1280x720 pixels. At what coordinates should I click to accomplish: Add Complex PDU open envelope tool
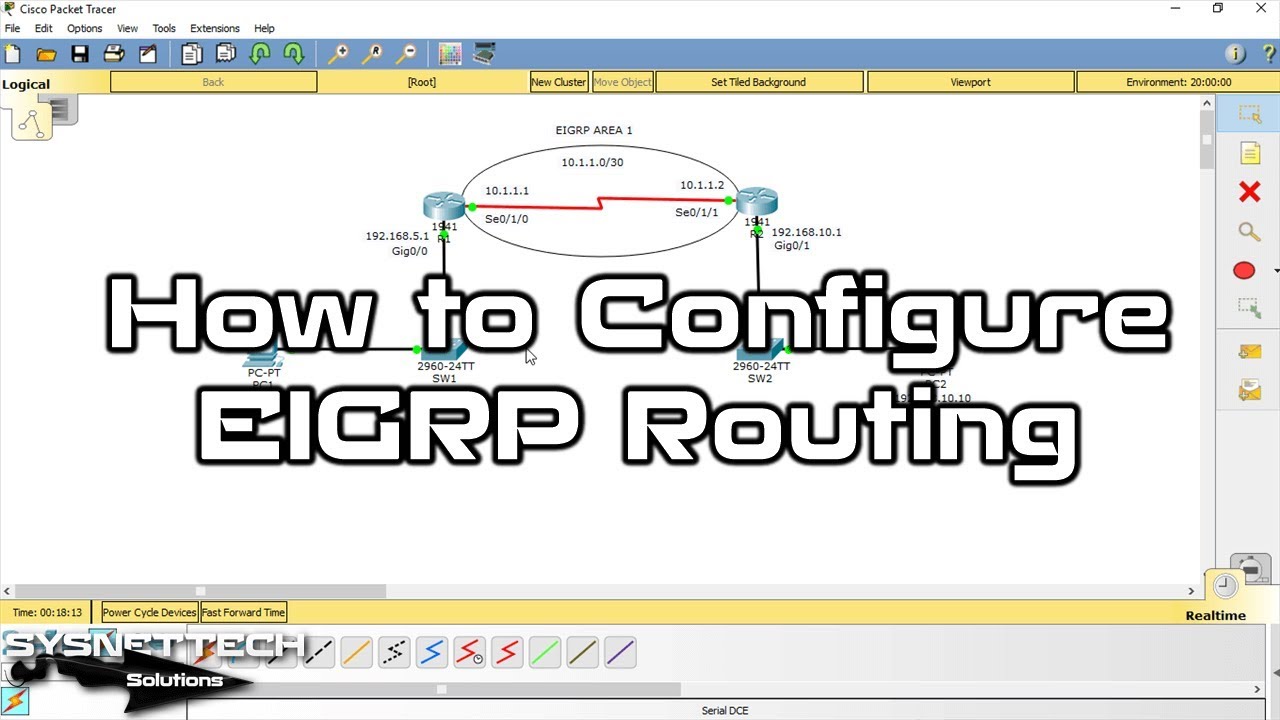1249,389
